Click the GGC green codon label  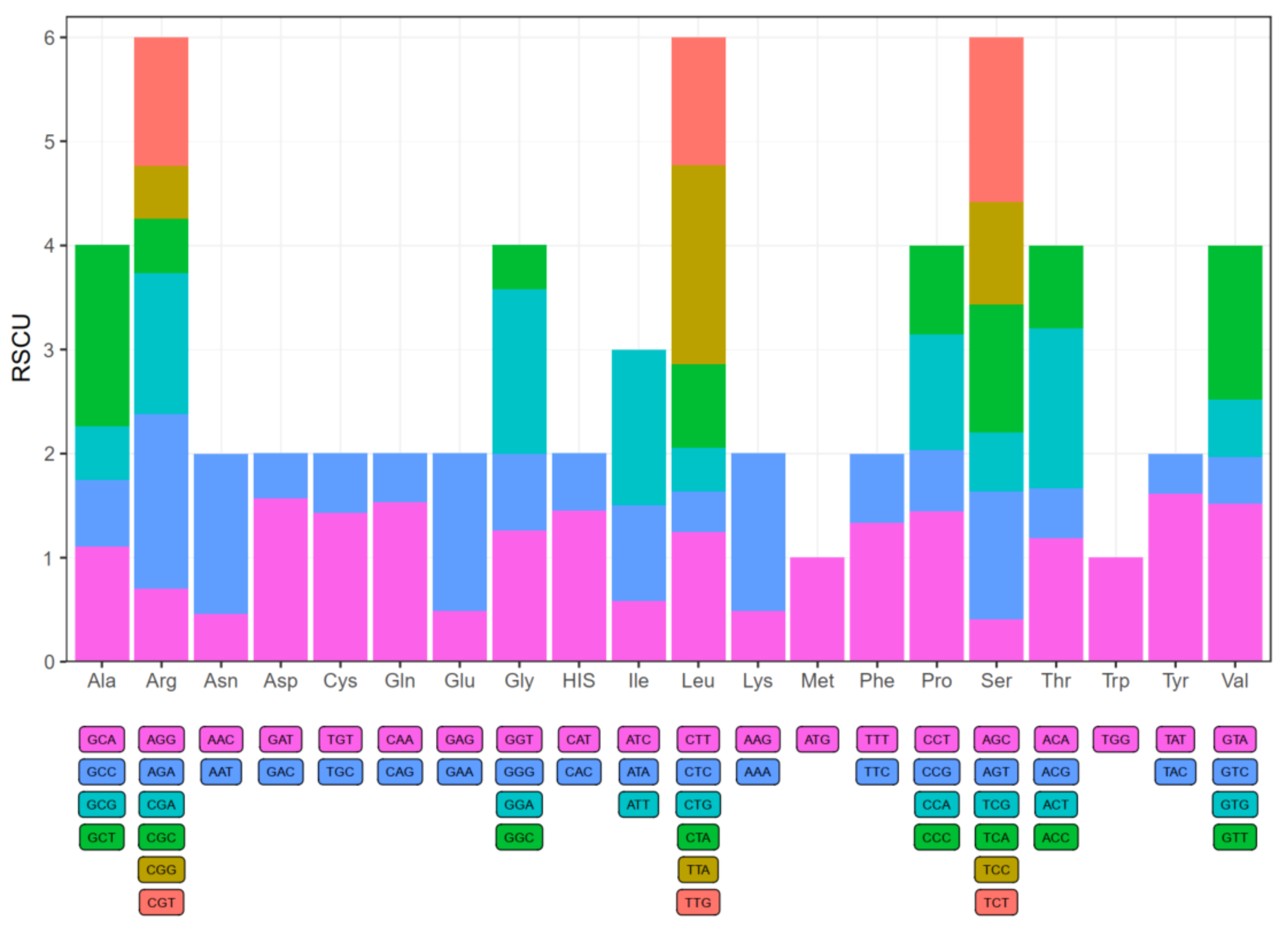coord(519,837)
